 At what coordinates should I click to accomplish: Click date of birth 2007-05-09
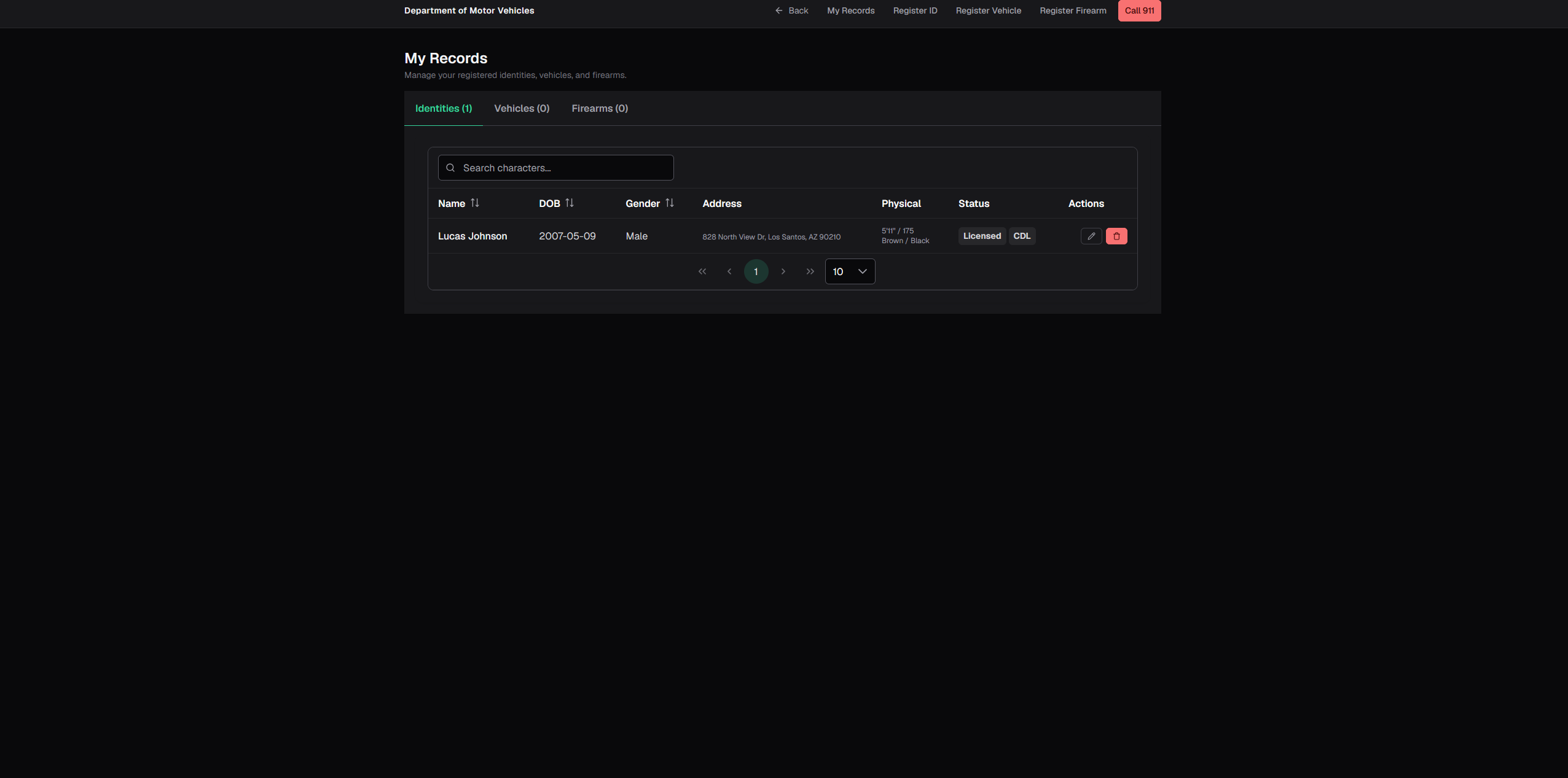click(567, 236)
